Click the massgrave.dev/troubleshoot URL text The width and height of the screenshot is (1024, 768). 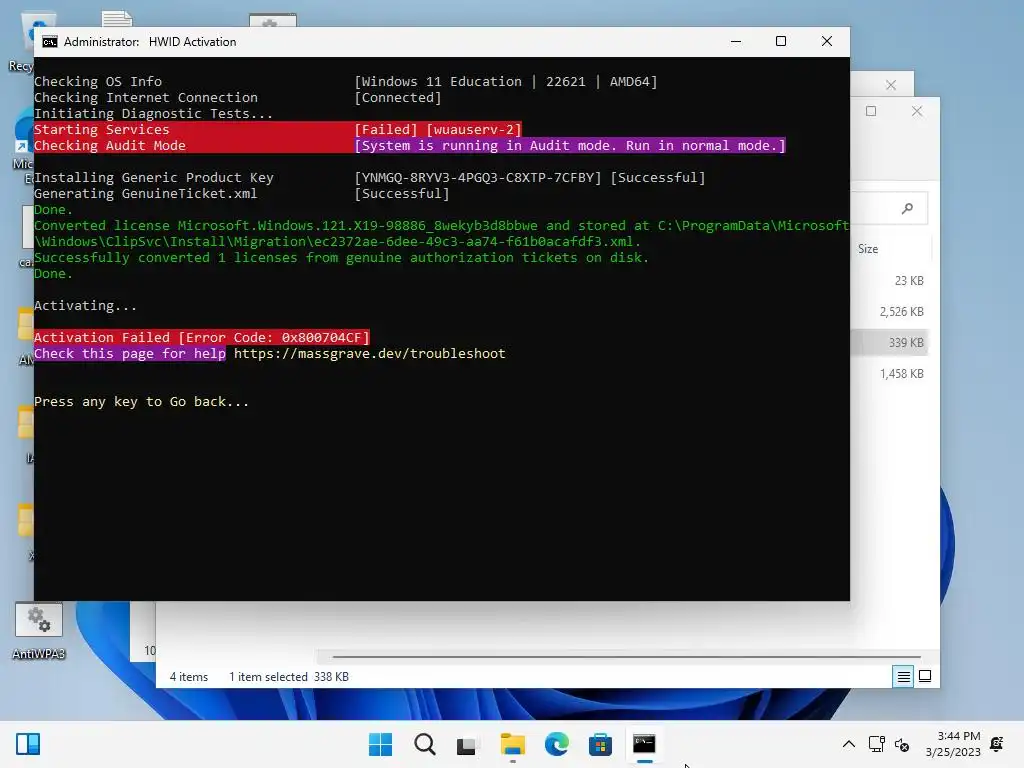pyautogui.click(x=370, y=353)
